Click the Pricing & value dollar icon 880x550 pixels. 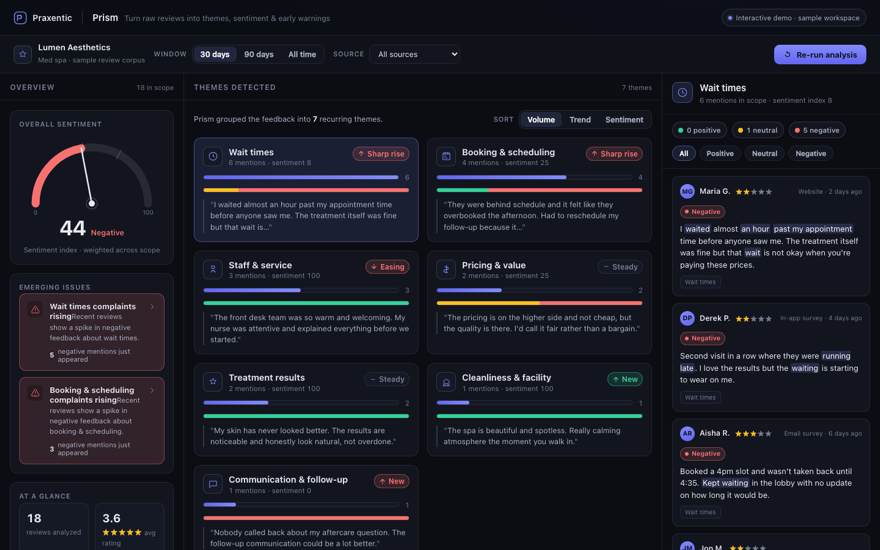coord(446,269)
